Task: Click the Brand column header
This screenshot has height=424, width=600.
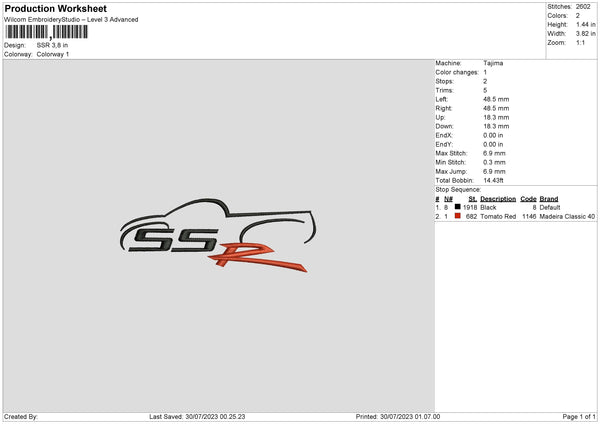Action: click(549, 199)
